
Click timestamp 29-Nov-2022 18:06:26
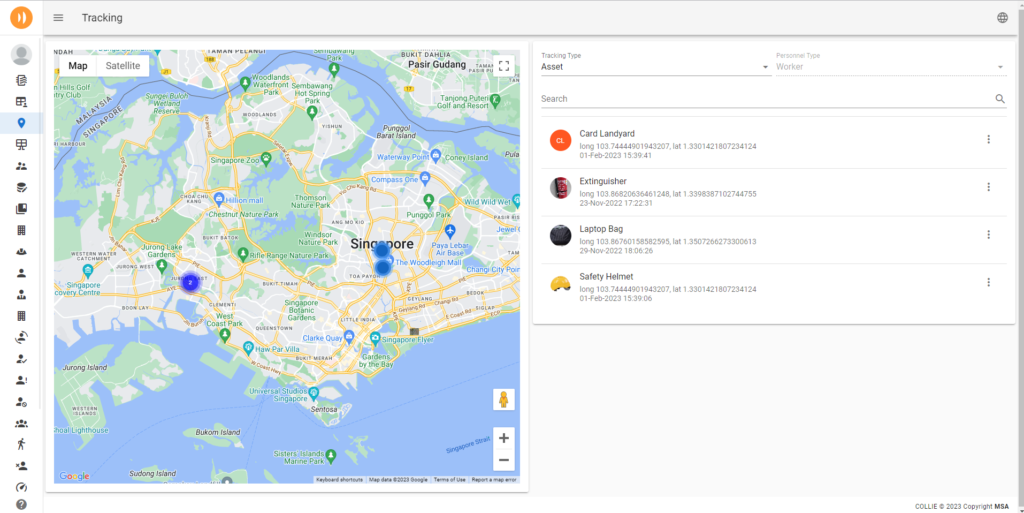point(616,251)
